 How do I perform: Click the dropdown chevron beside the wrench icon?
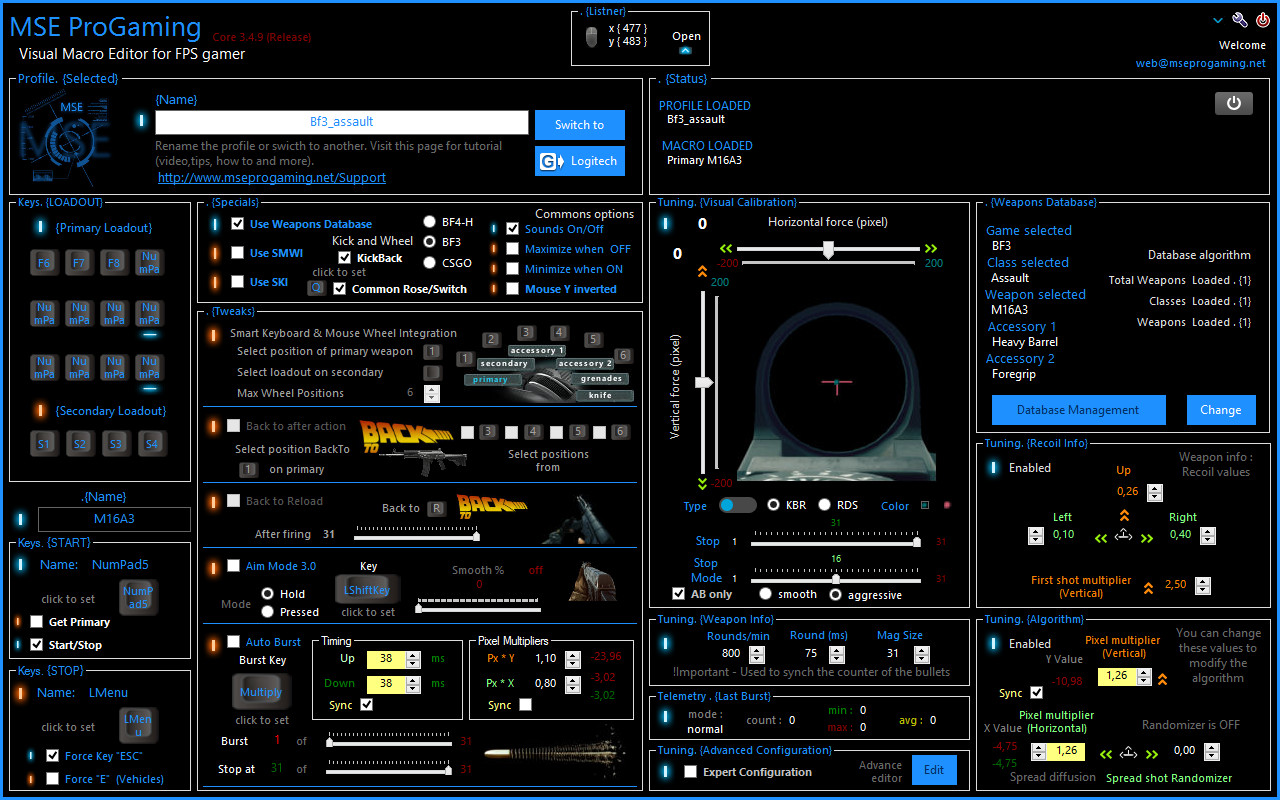tap(1217, 20)
